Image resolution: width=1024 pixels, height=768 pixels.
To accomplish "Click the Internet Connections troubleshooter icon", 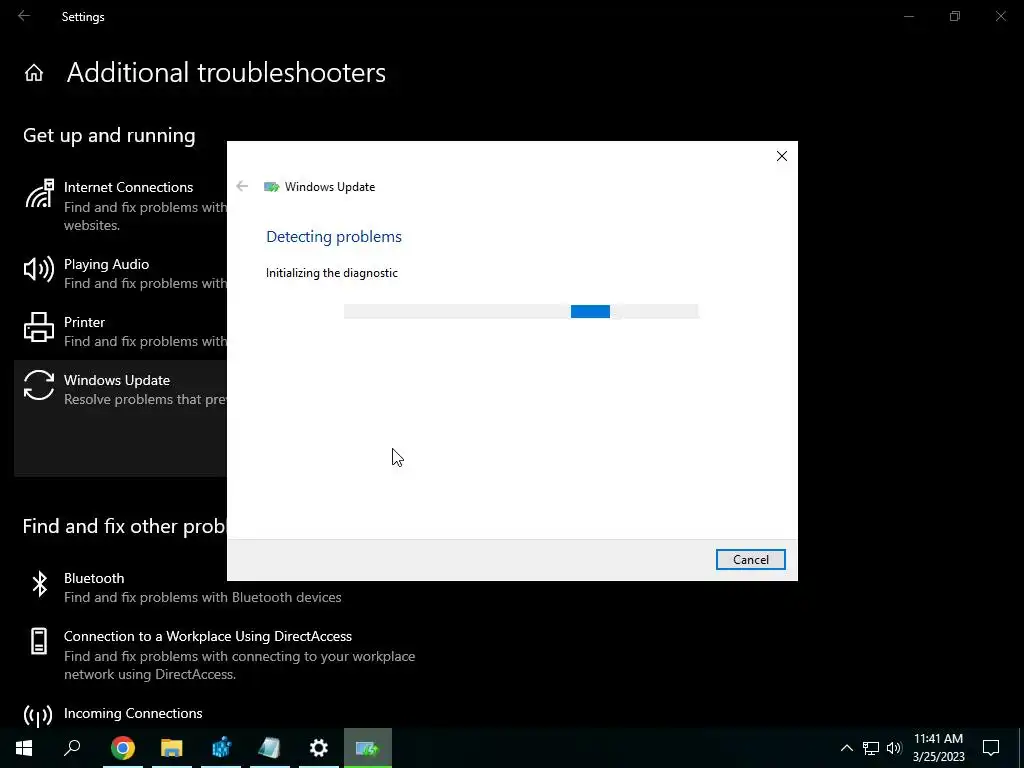I will (x=39, y=194).
